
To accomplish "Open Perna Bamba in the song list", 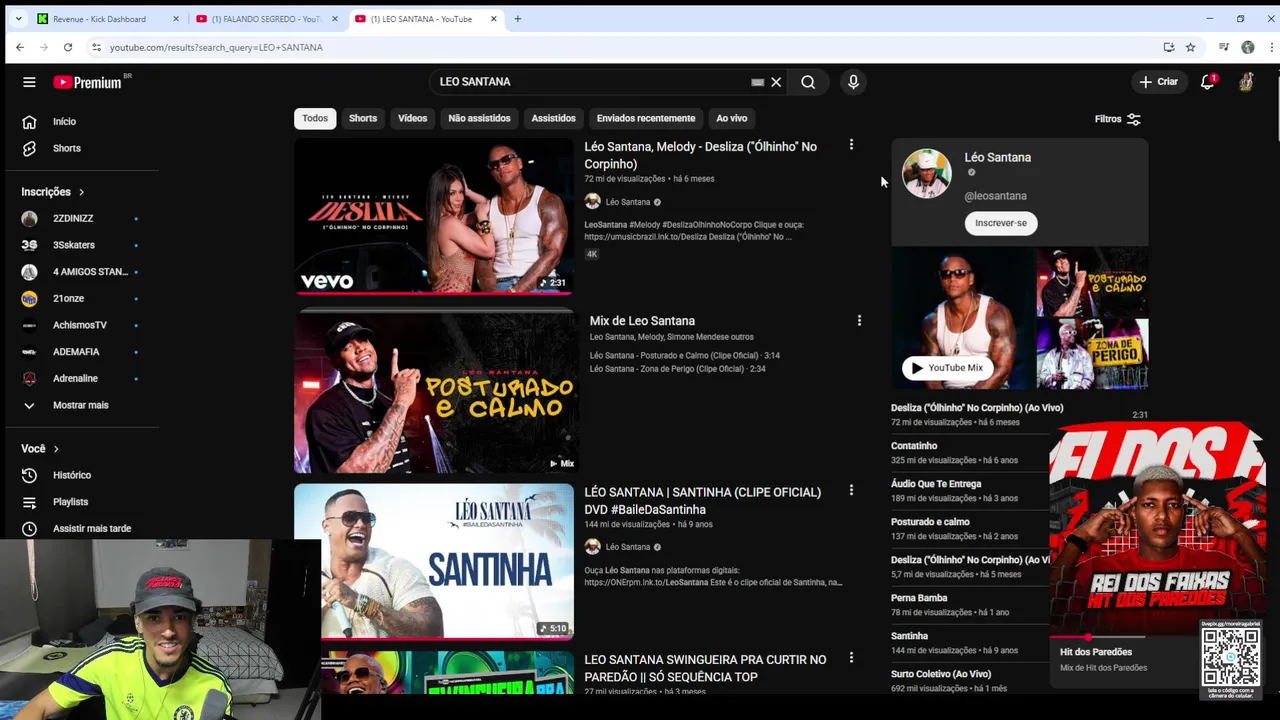I will click(x=919, y=598).
